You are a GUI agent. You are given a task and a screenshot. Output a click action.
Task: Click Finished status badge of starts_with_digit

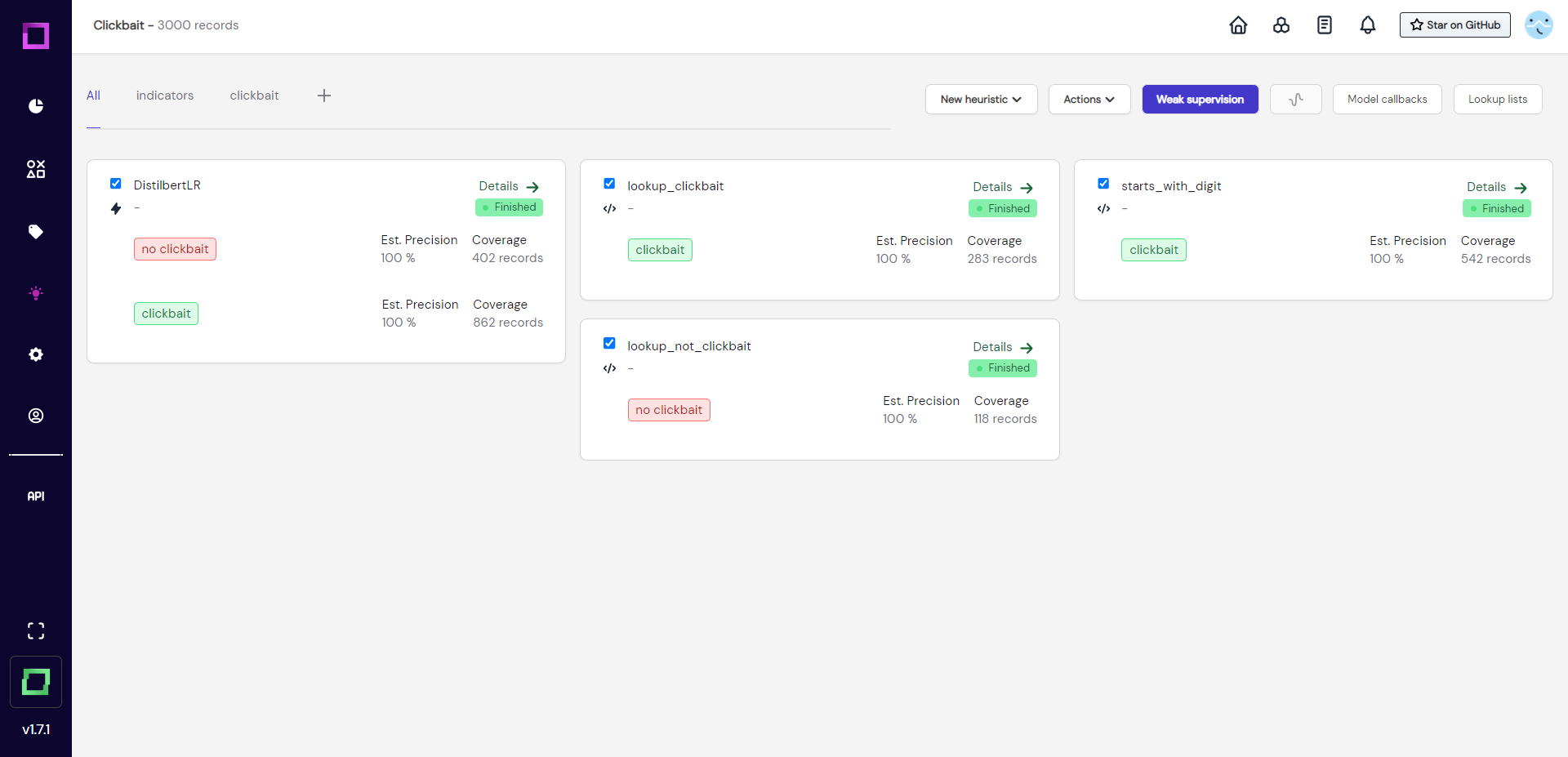[x=1497, y=209]
